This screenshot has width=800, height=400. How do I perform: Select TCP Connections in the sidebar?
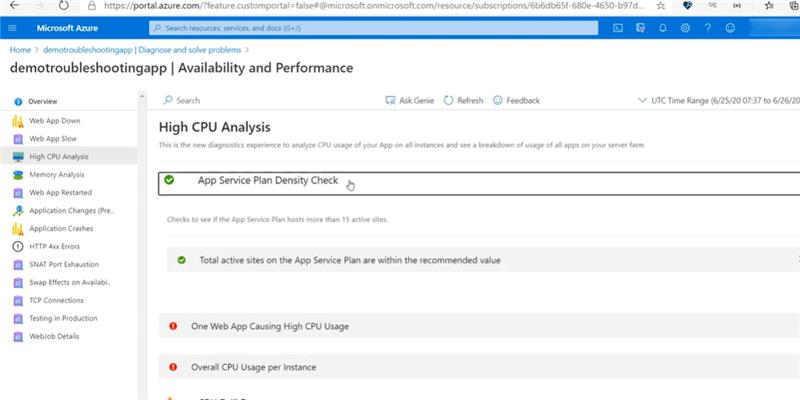(57, 300)
